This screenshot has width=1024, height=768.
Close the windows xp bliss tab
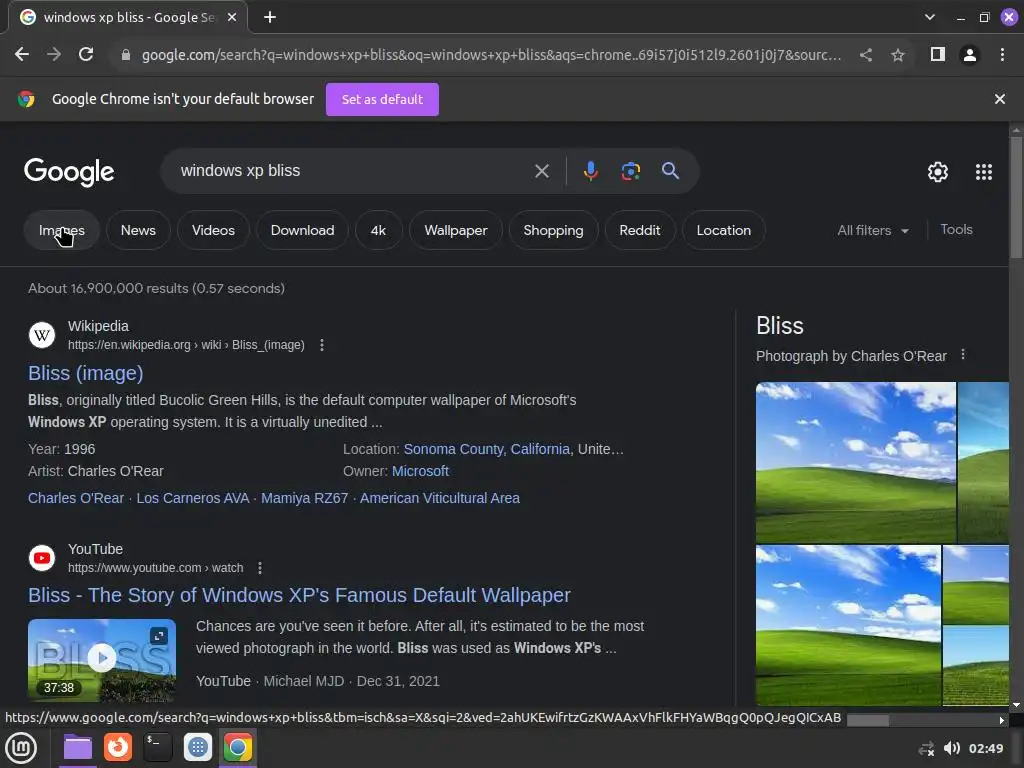pos(232,18)
